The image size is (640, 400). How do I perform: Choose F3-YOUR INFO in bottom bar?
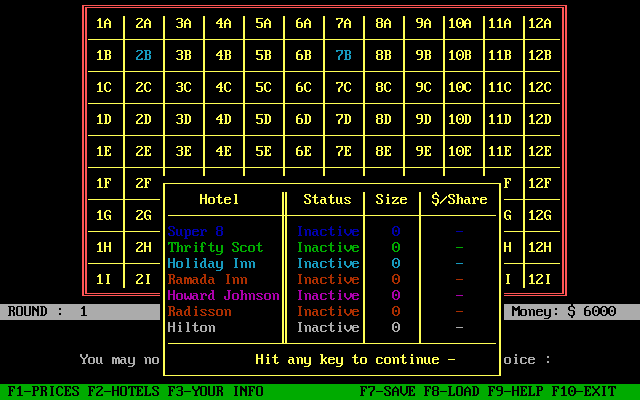(x=216, y=391)
